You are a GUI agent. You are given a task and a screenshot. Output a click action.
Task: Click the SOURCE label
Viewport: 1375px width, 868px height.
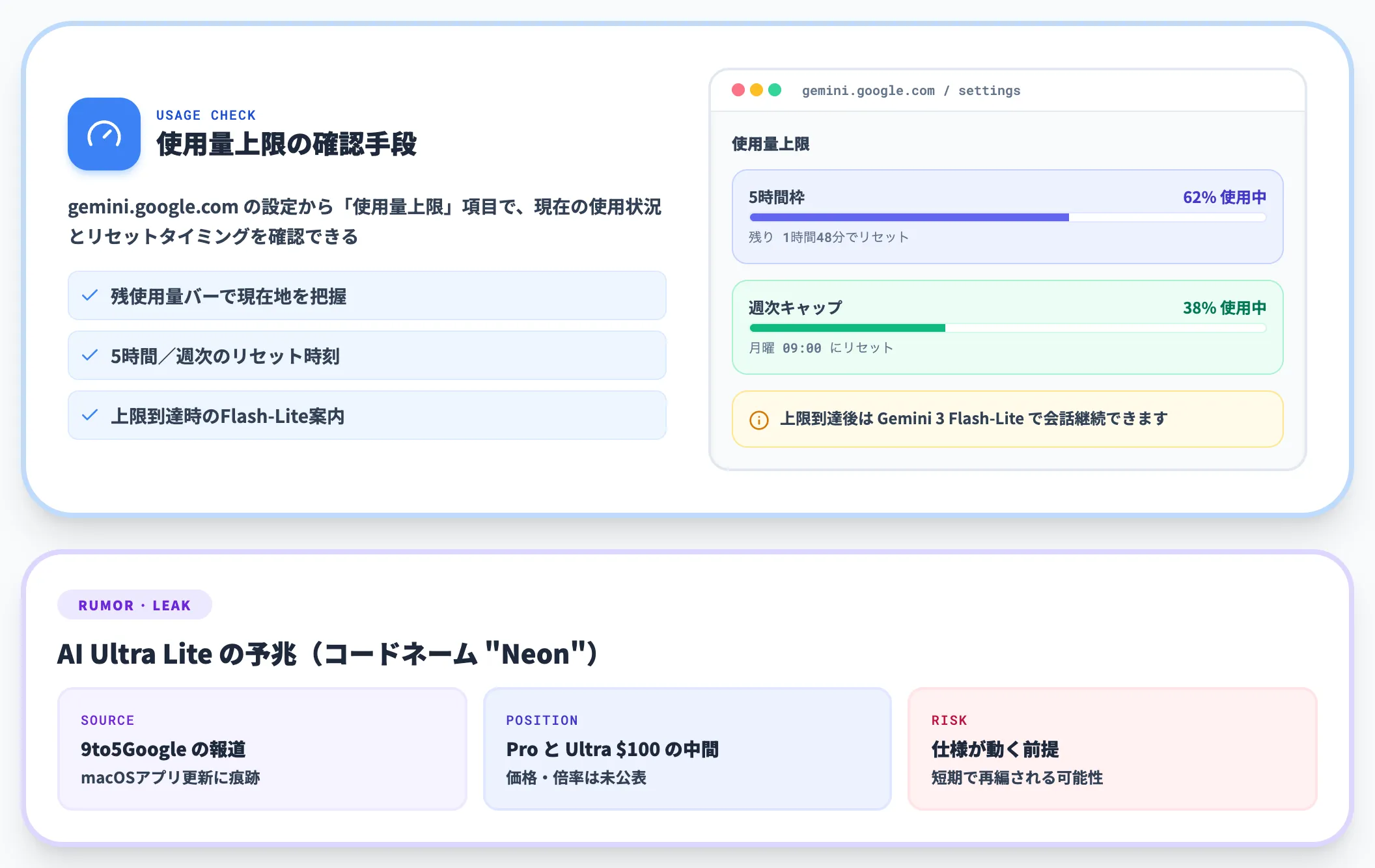tap(107, 720)
